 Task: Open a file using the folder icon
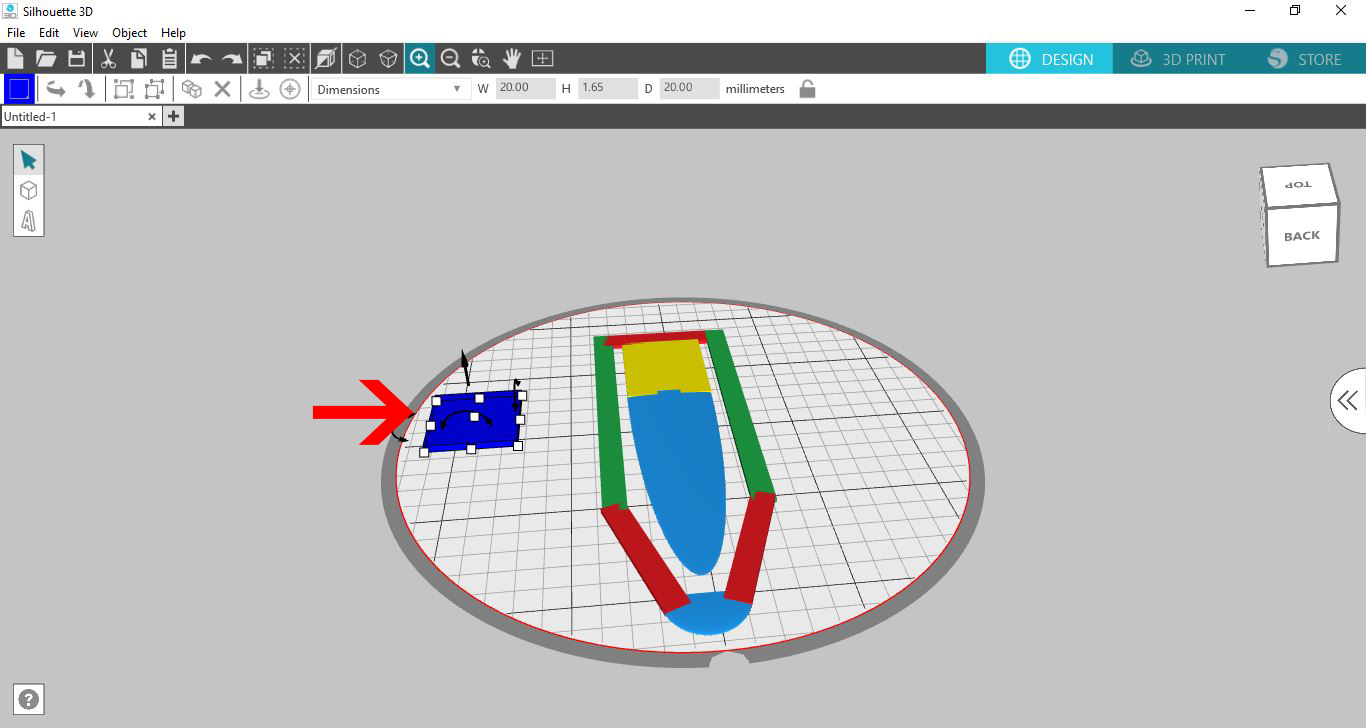click(46, 58)
